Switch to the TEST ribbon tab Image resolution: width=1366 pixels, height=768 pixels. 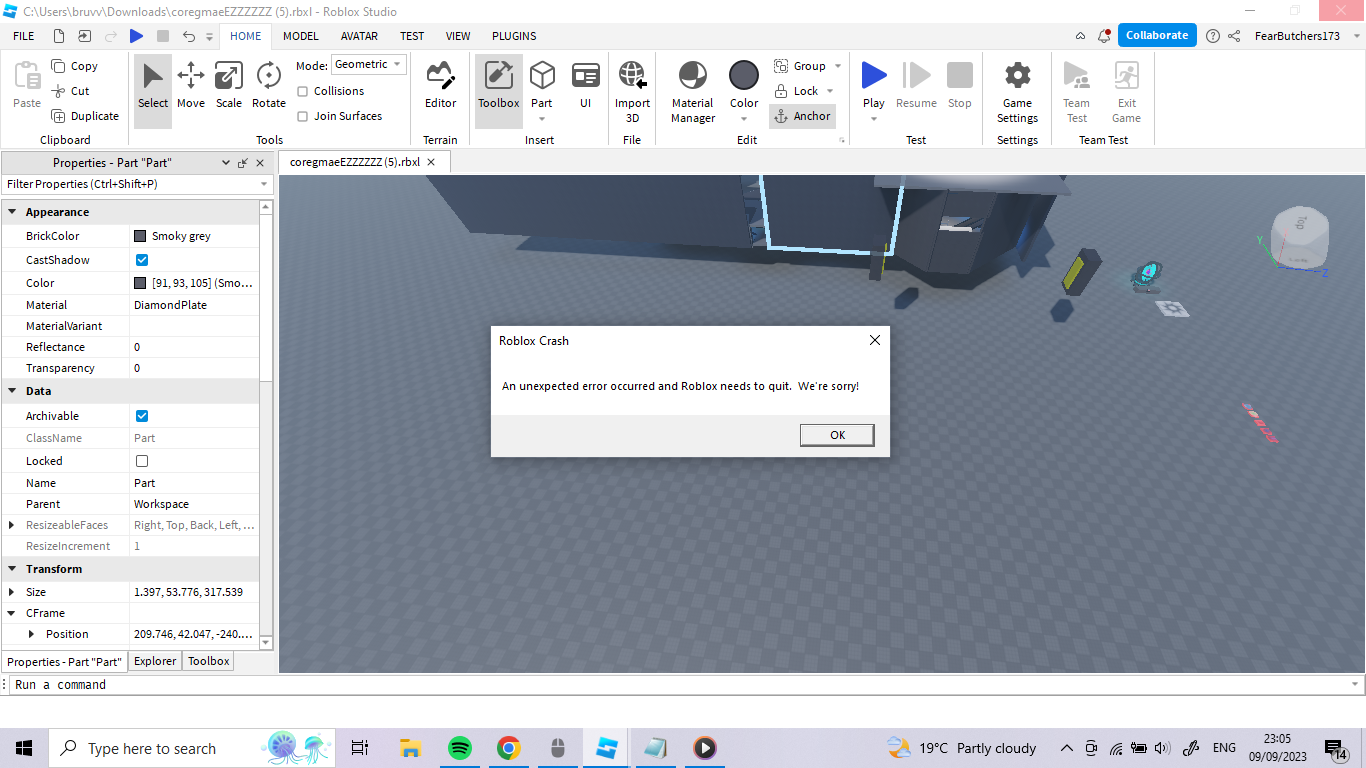[x=412, y=36]
